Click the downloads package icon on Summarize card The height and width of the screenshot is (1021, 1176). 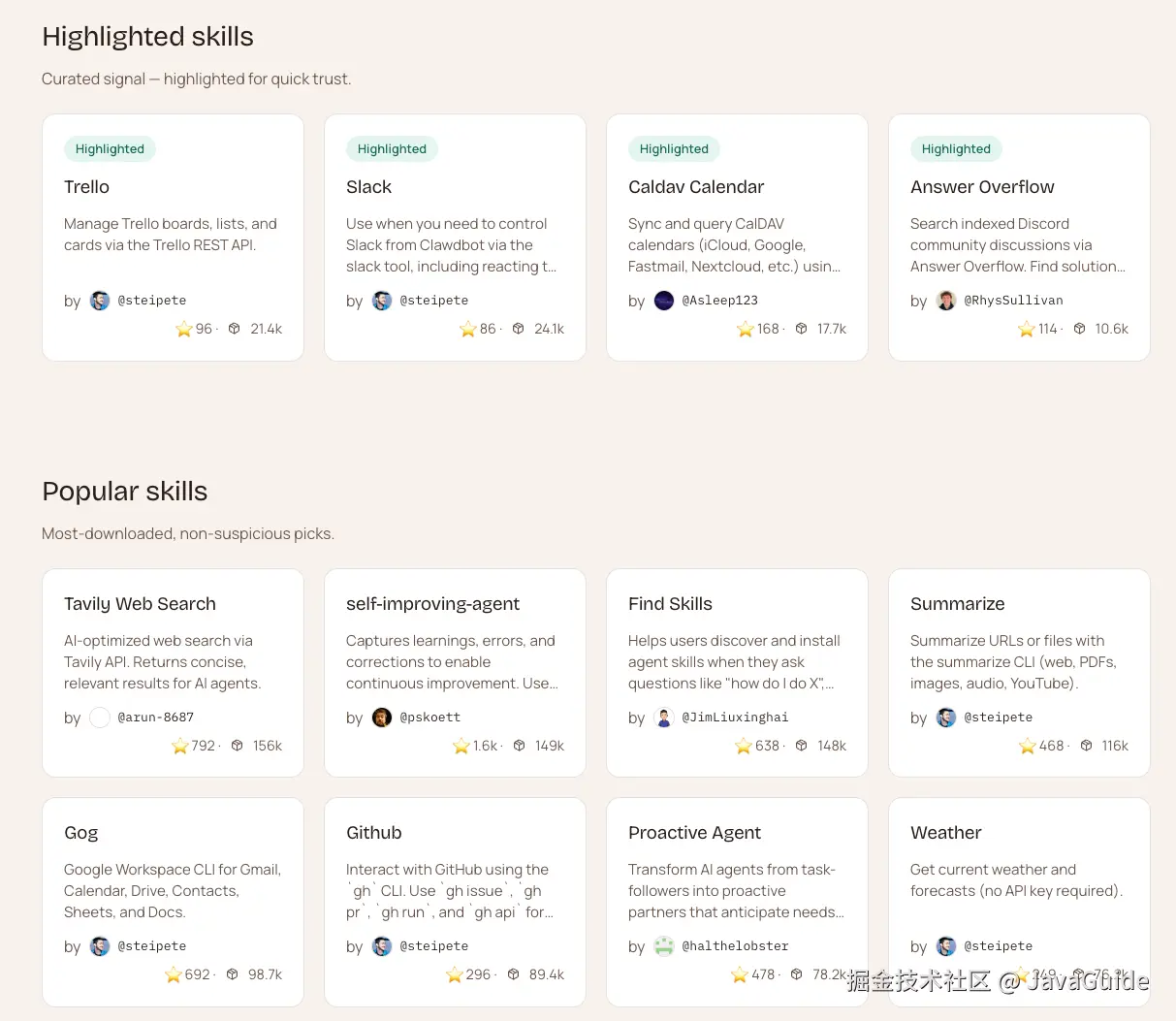1086,746
